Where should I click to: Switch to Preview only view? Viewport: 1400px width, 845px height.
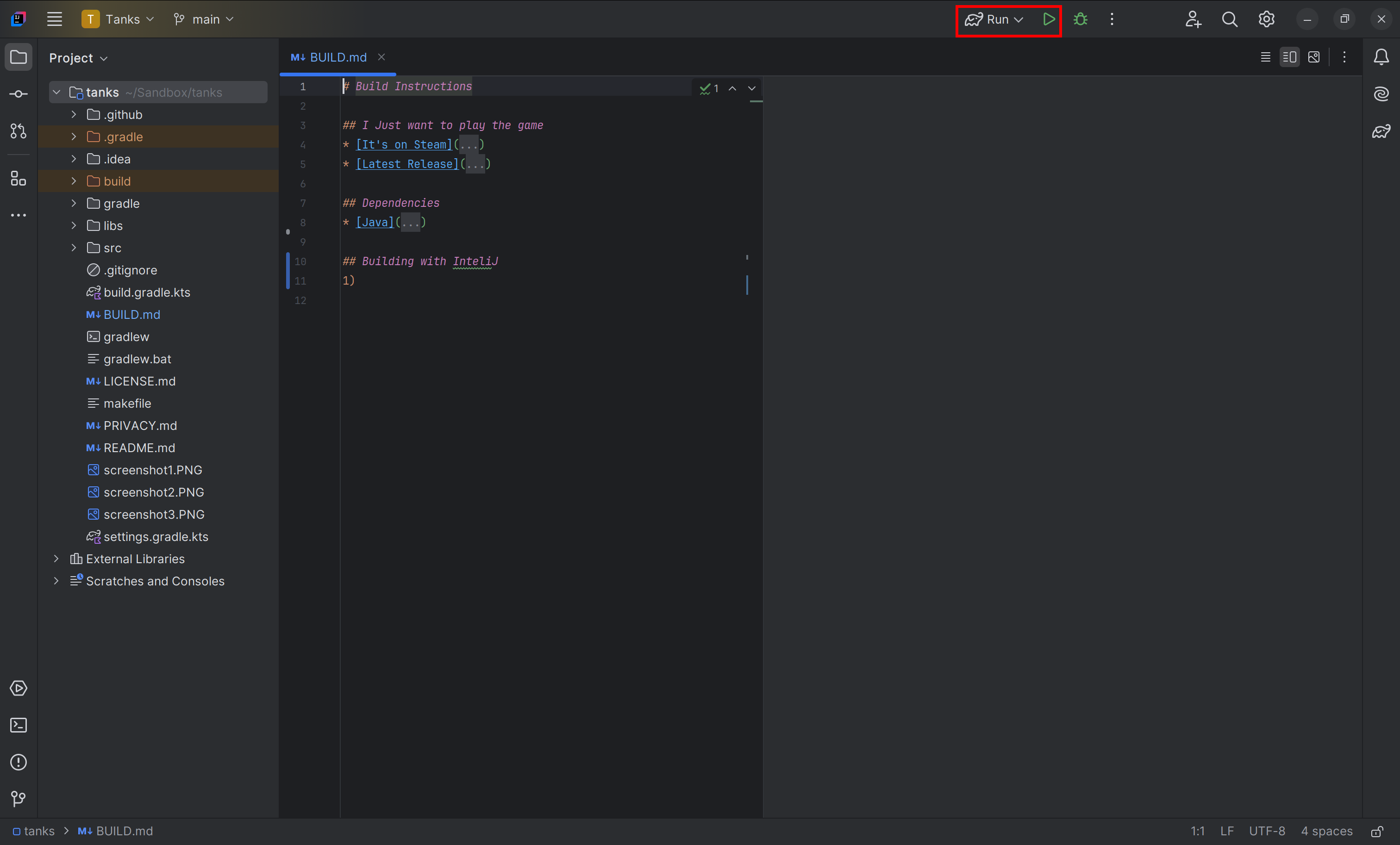click(x=1313, y=57)
